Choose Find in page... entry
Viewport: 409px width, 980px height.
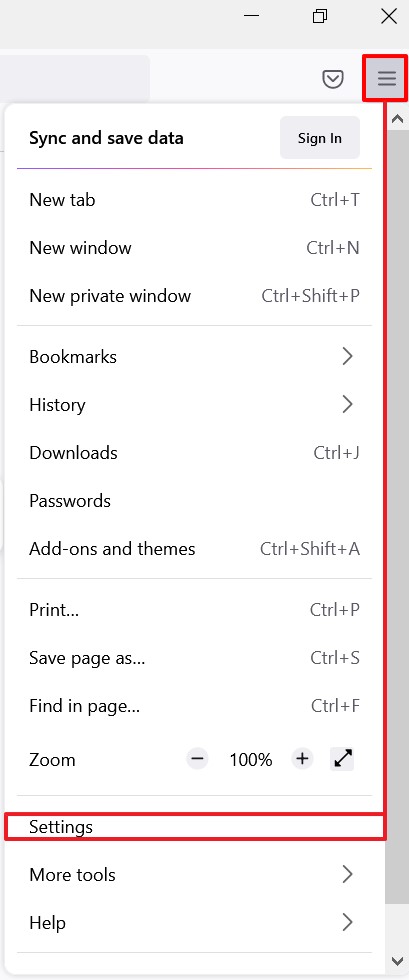tap(194, 706)
